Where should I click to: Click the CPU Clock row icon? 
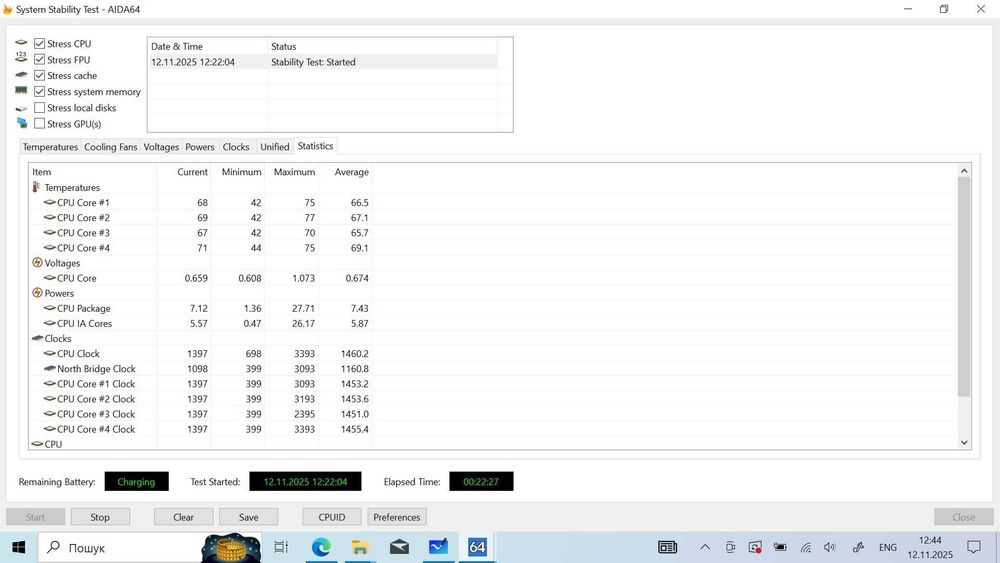(50, 353)
